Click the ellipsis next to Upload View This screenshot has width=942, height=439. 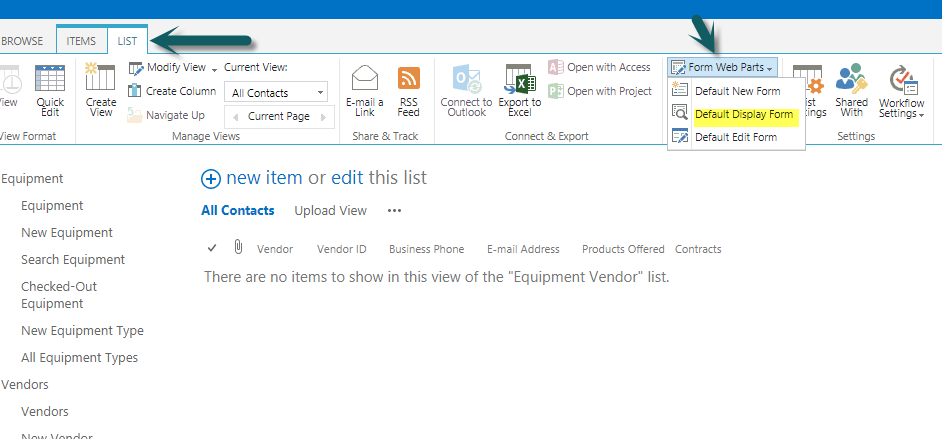click(394, 211)
